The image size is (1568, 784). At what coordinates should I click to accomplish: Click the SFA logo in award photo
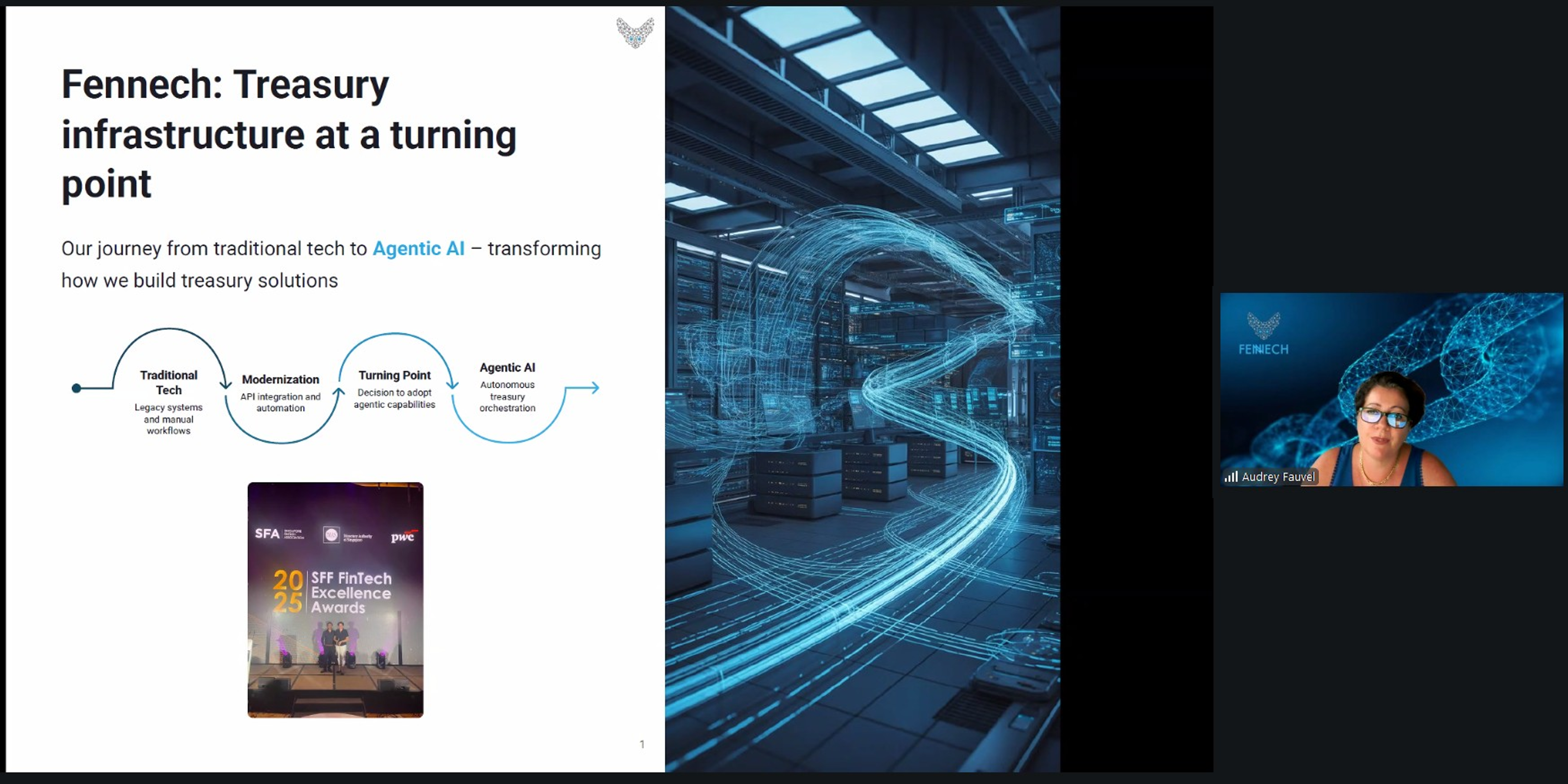pos(267,534)
